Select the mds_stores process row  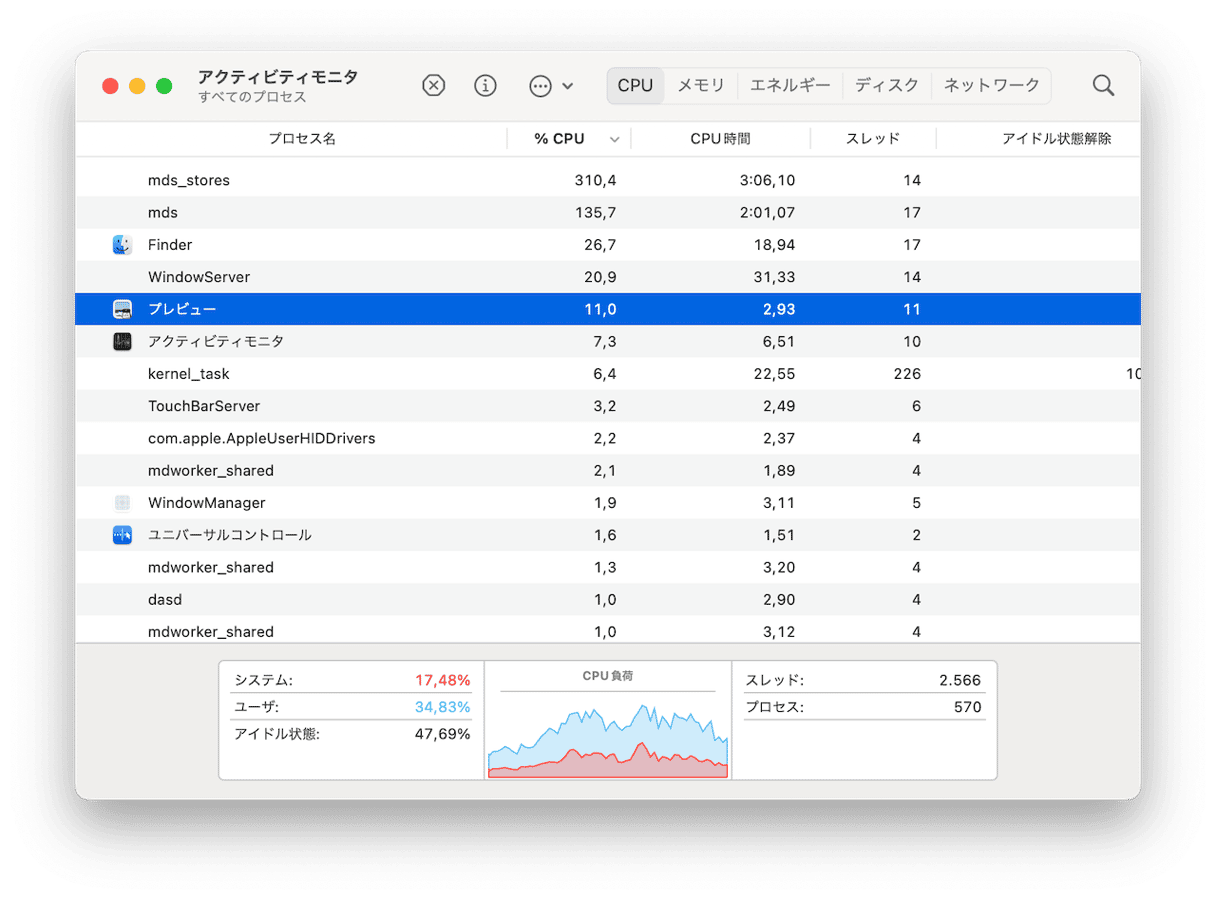pos(608,181)
